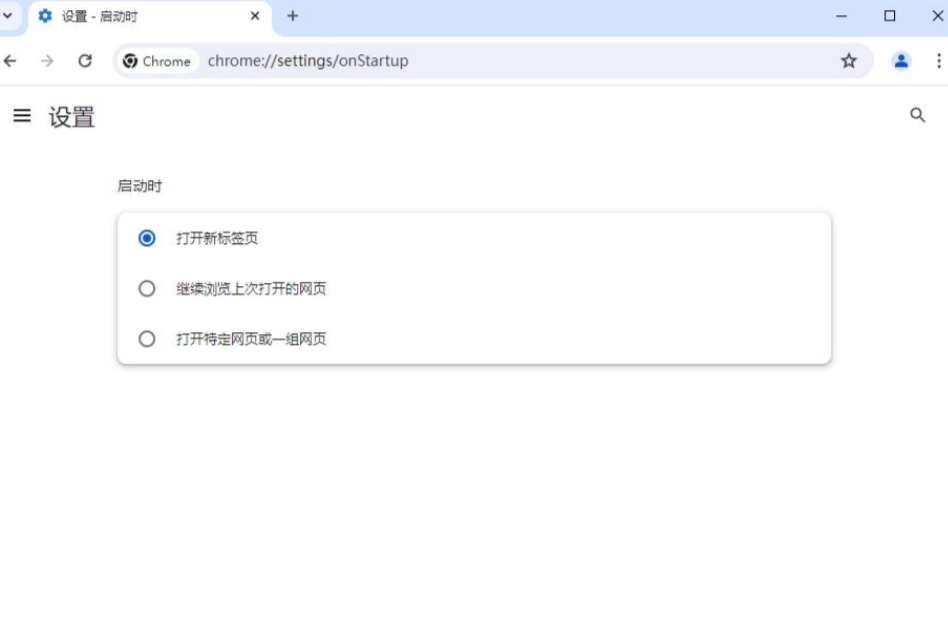This screenshot has width=948, height=625.
Task: Reload the current settings page
Action: coord(85,61)
